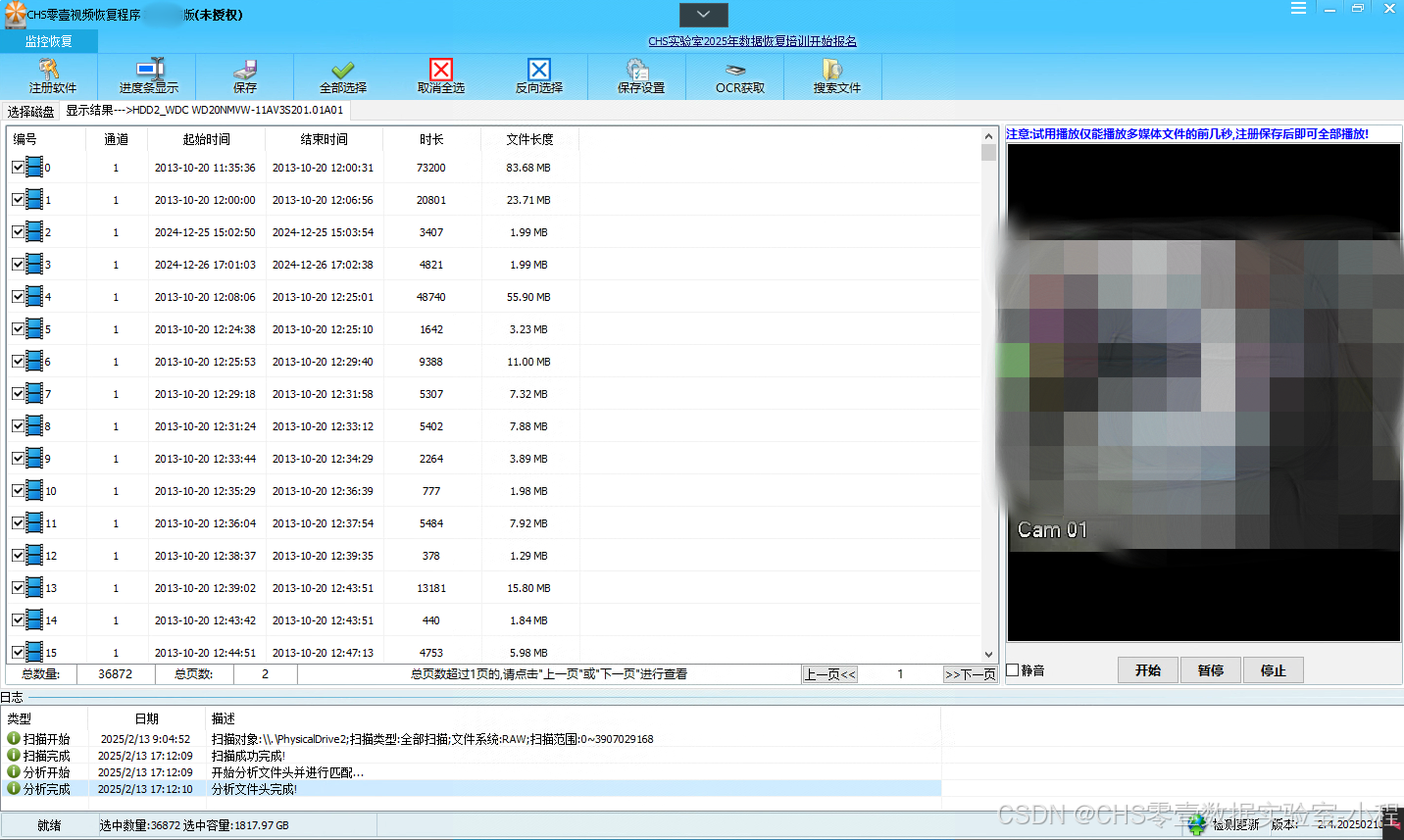The image size is (1404, 840).
Task: Uncheck the checkbox for row 14
Action: 18,620
